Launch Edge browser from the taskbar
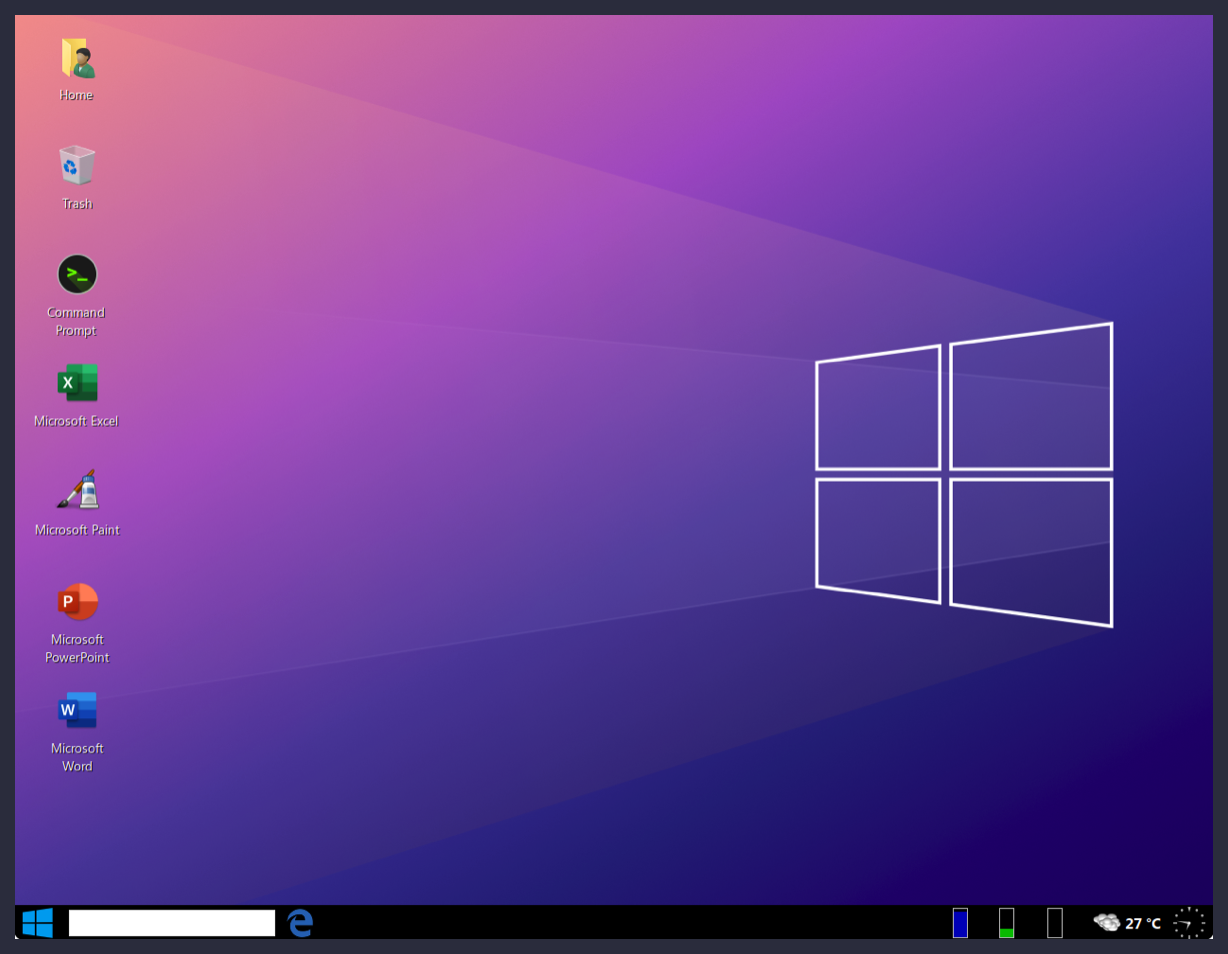This screenshot has height=954, width=1228. click(x=300, y=923)
